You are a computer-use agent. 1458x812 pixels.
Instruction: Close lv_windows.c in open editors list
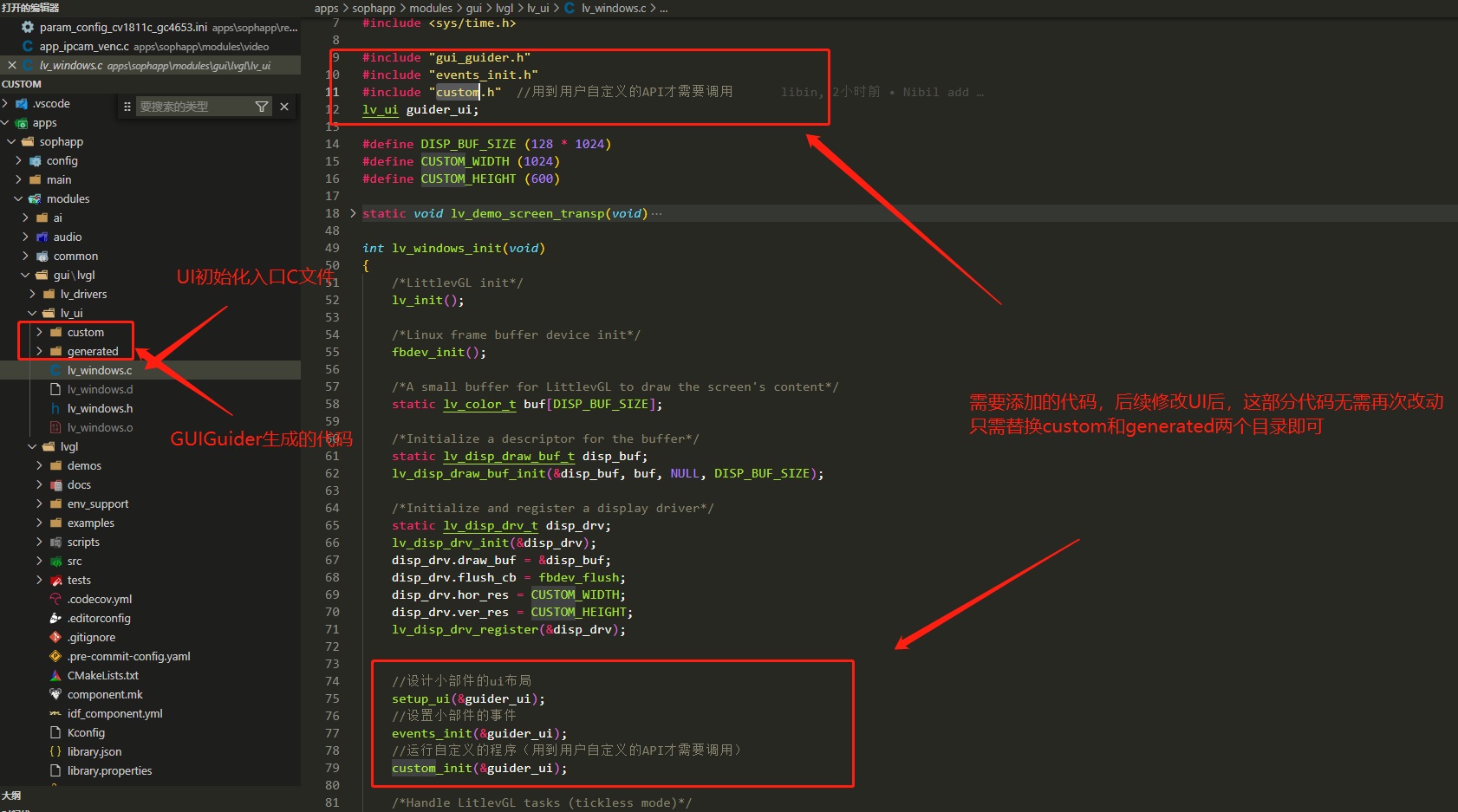point(11,66)
